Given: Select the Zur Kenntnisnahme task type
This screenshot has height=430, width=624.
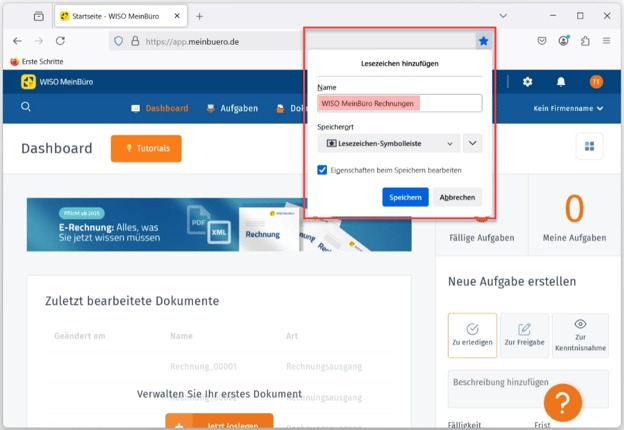Looking at the screenshot, I should (x=580, y=335).
